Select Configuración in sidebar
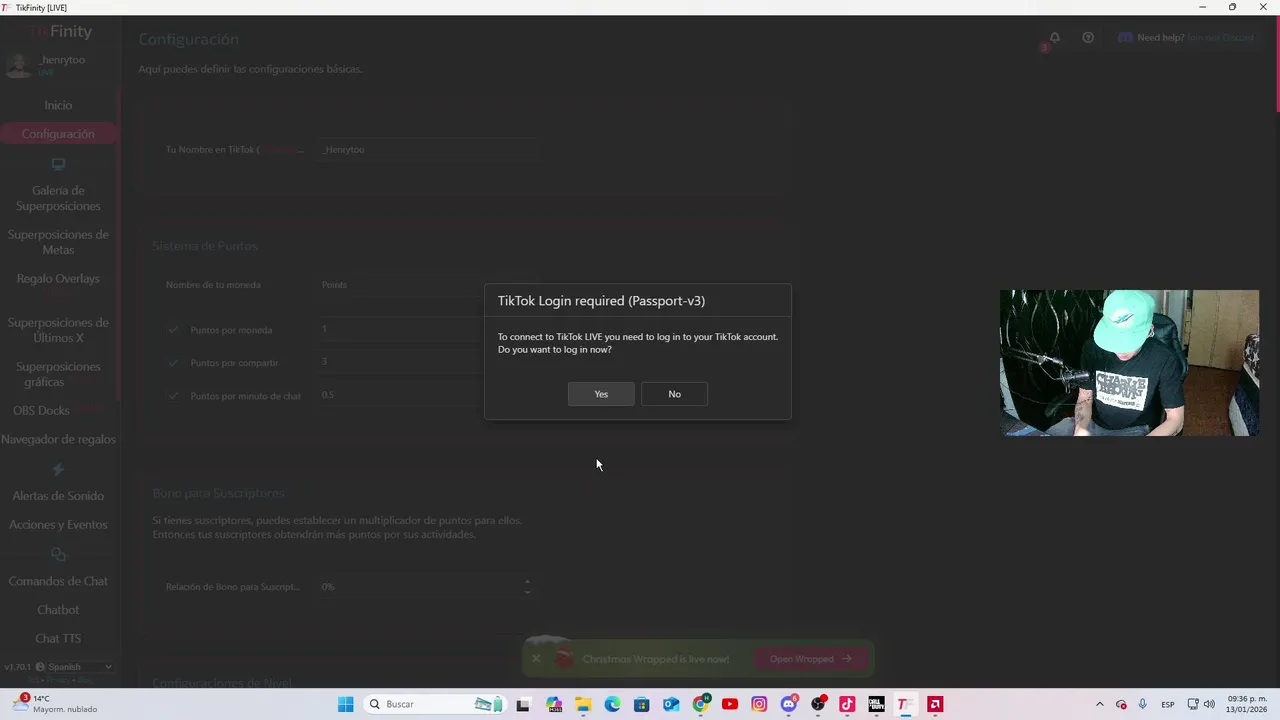This screenshot has height=720, width=1280. [x=58, y=134]
